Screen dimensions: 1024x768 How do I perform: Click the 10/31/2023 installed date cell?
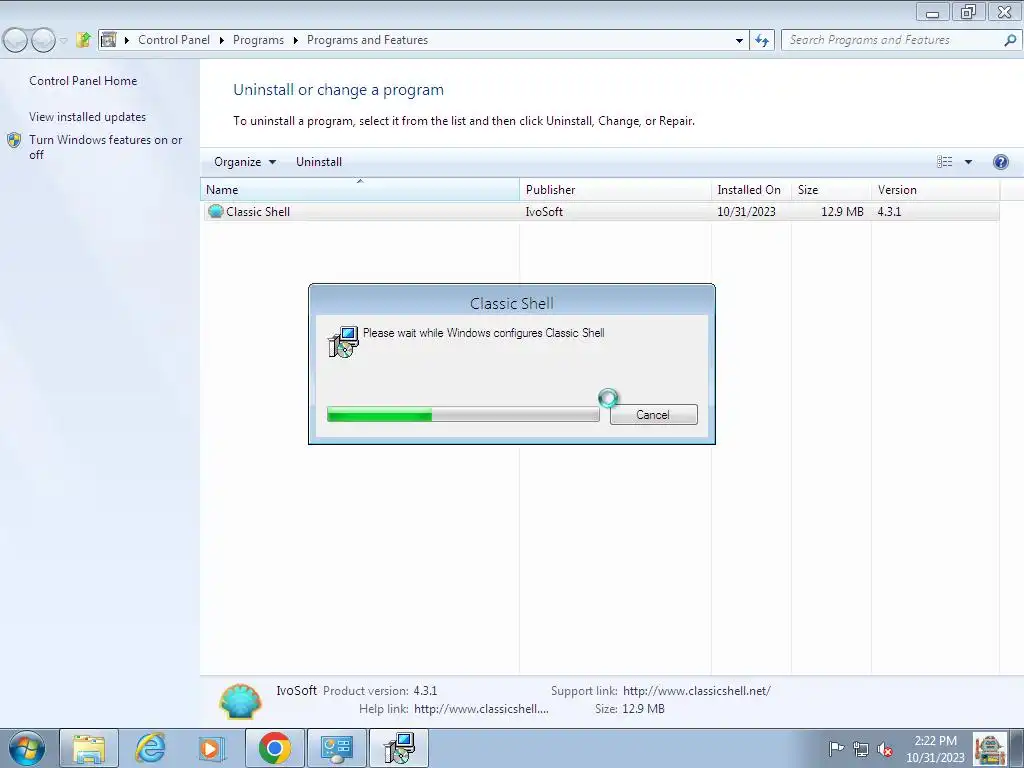tap(746, 212)
